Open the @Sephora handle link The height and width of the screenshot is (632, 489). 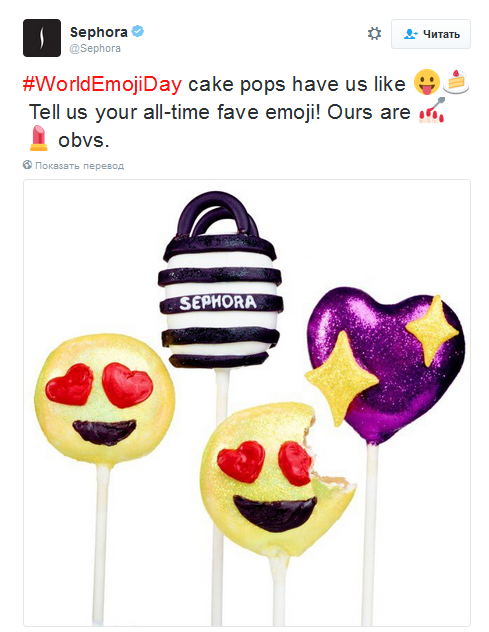95,48
